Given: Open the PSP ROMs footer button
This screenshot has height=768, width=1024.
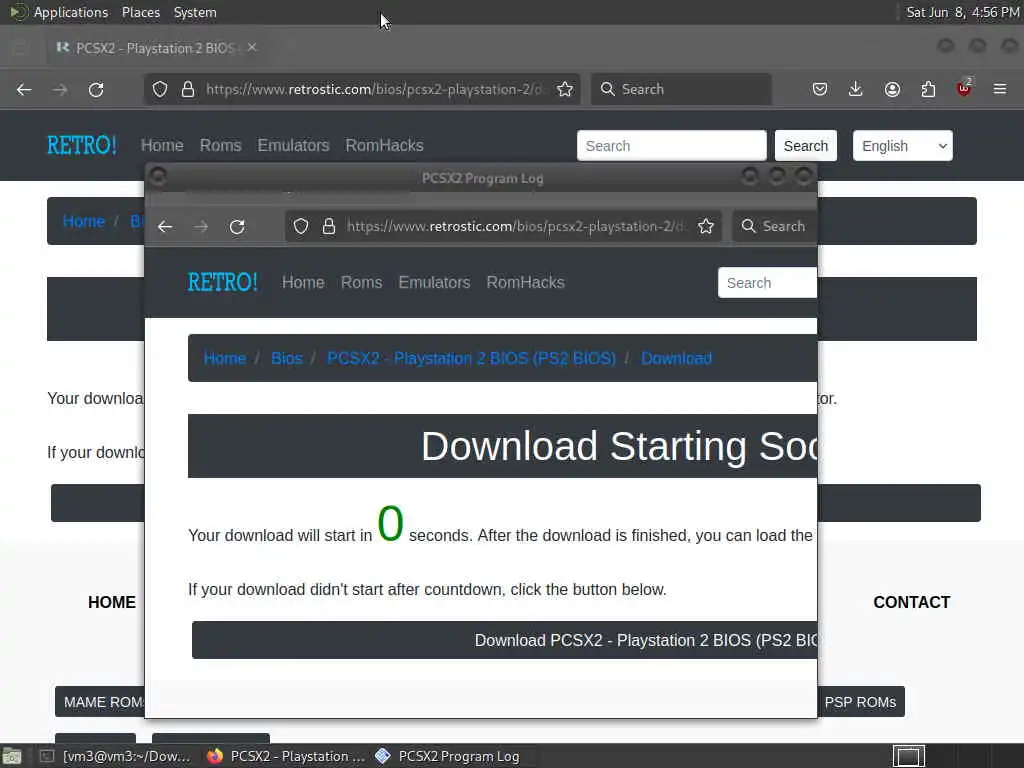Looking at the screenshot, I should coord(861,701).
